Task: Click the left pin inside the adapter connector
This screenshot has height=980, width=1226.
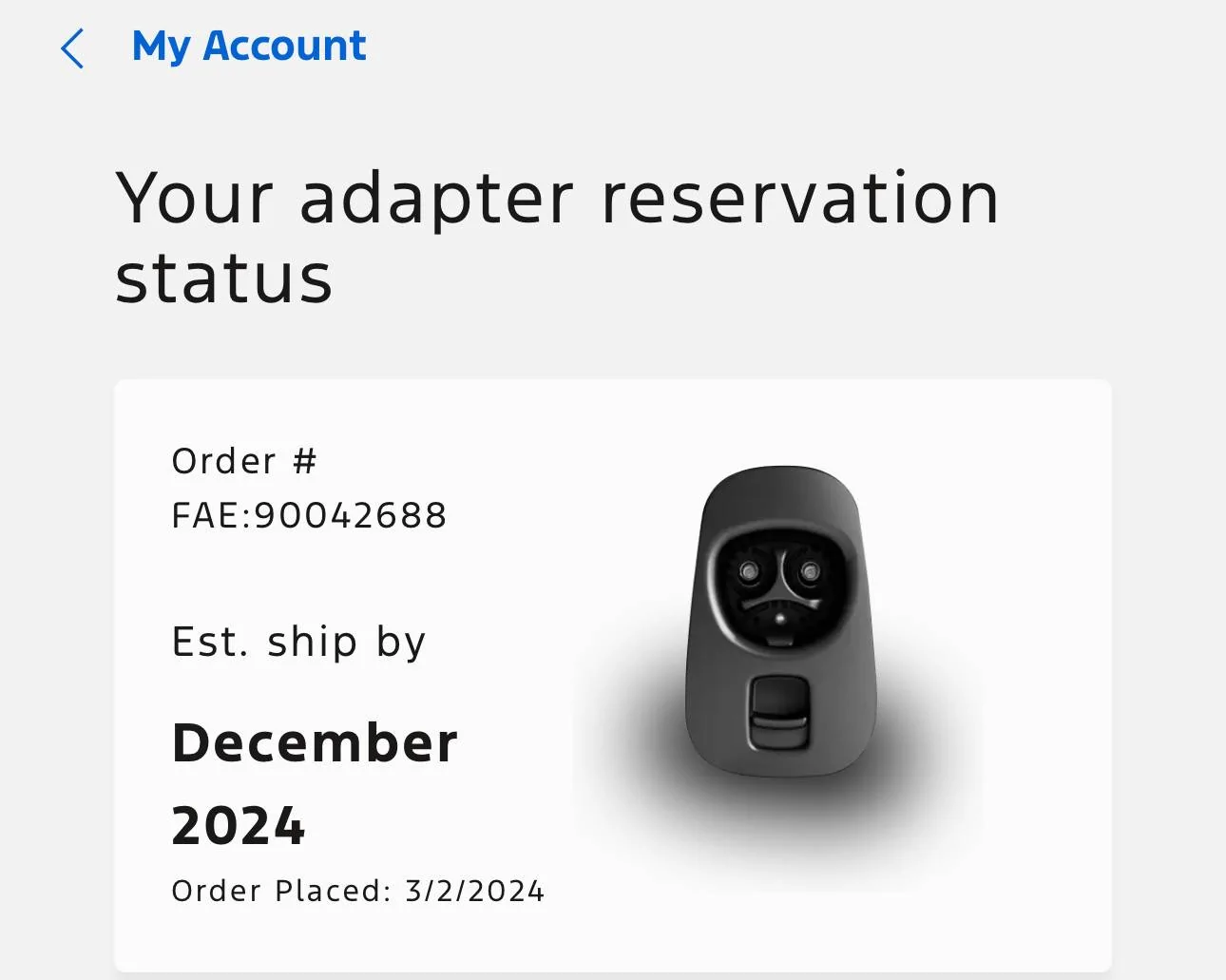Action: coord(749,570)
